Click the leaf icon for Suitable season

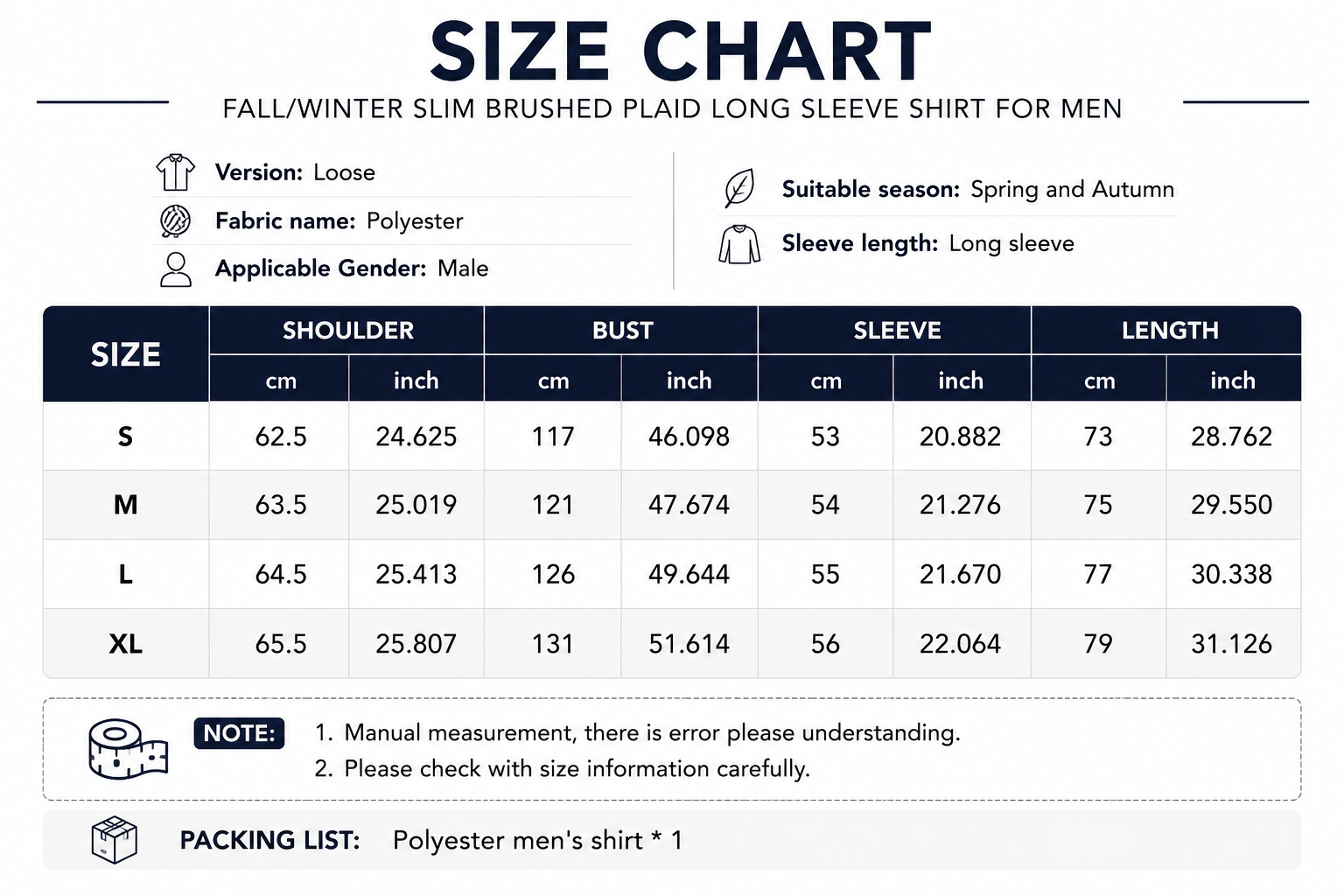(x=739, y=189)
